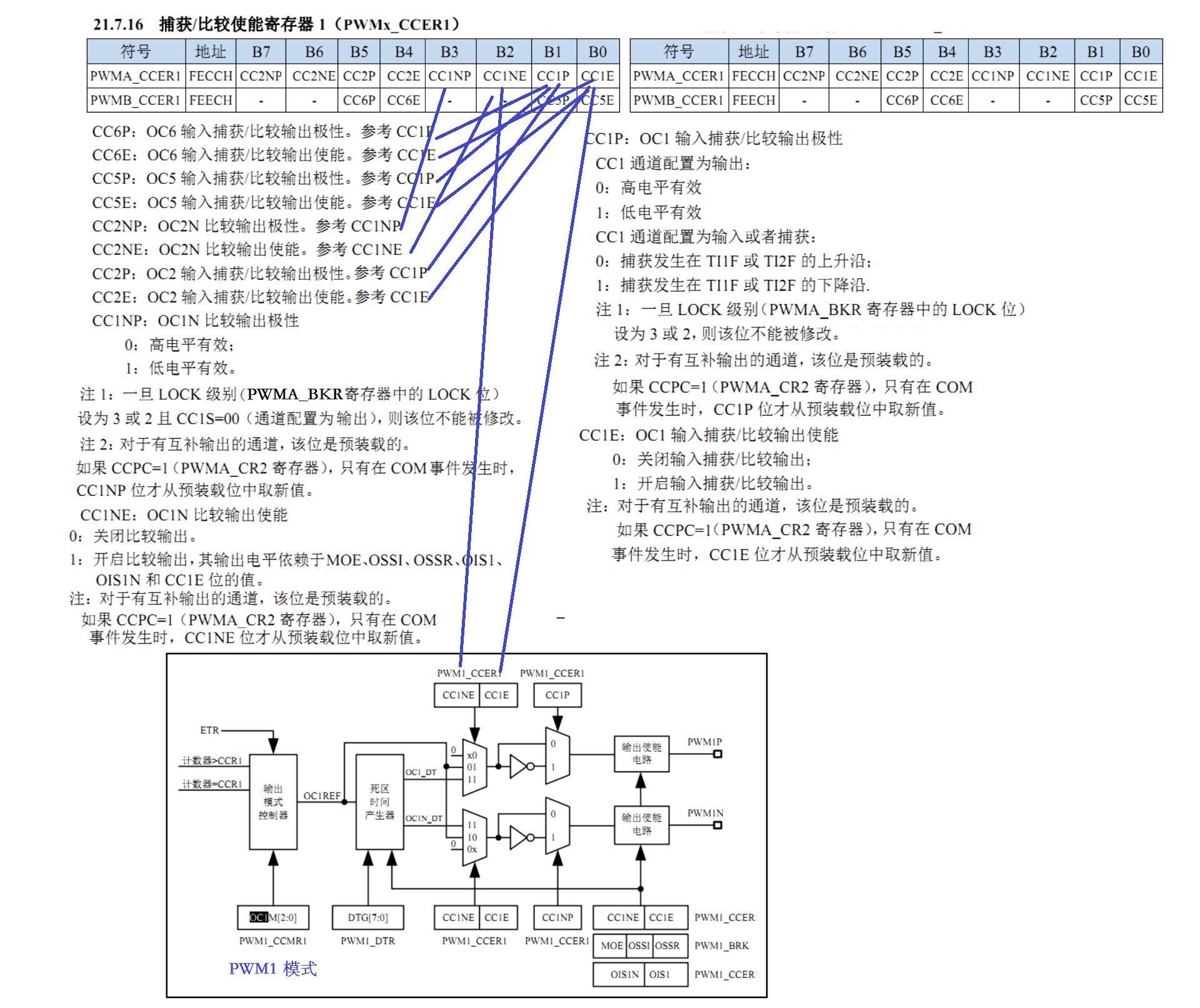Click the PWM1 模式 caption in the diagram
The height and width of the screenshot is (1008, 1200).
point(272,969)
